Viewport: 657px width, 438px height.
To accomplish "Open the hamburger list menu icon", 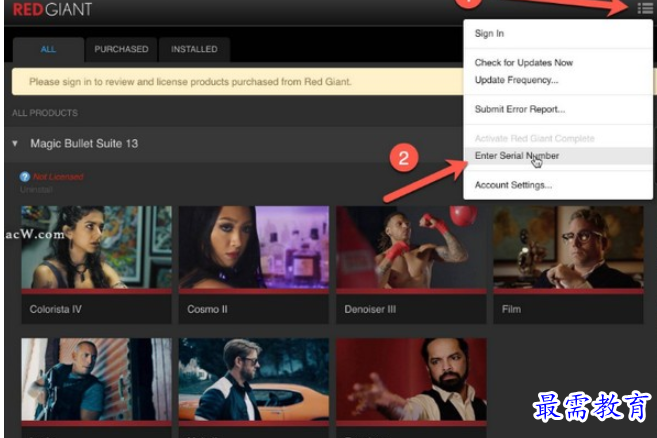I will (645, 8).
